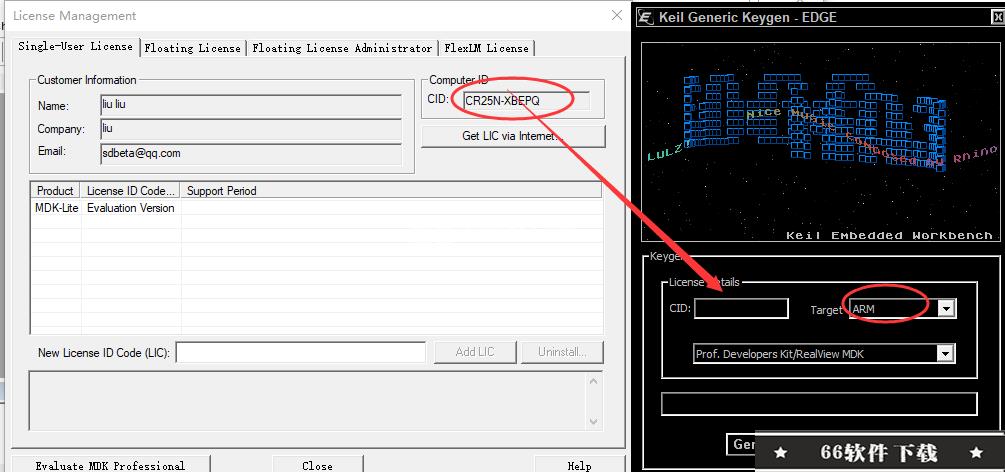The height and width of the screenshot is (472, 1005).
Task: Click the Name field containing liu liu
Action: coord(251,105)
